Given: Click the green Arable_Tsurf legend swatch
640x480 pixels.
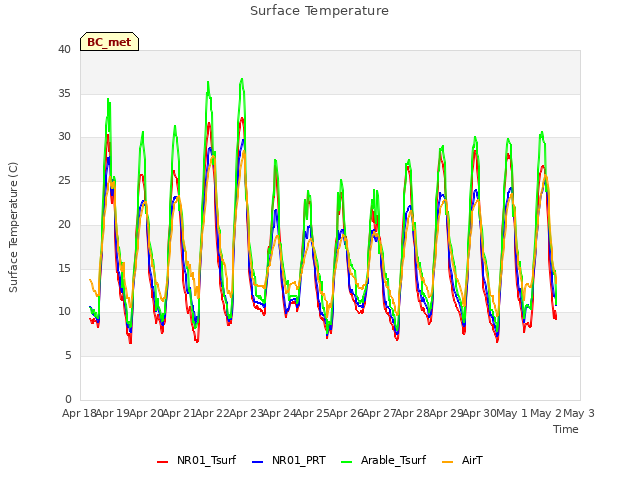Looking at the screenshot, I should pyautogui.click(x=347, y=462).
